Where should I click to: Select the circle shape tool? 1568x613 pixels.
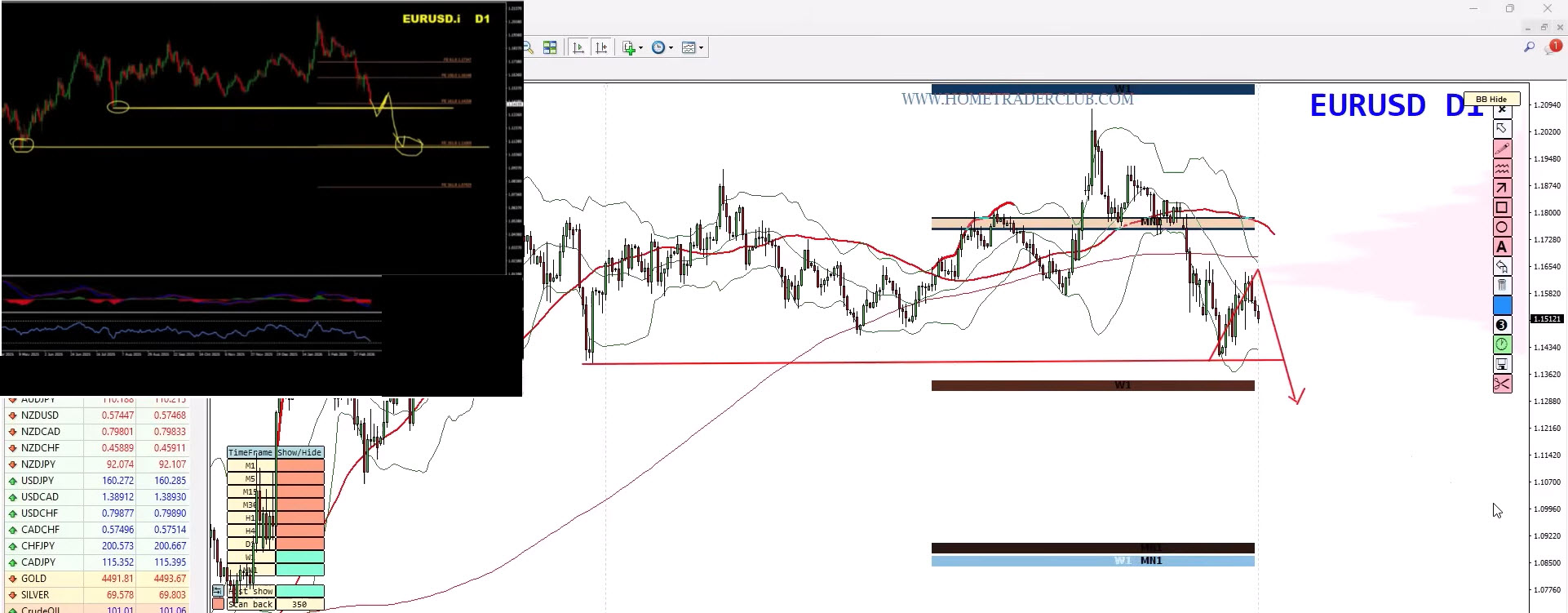(1502, 227)
